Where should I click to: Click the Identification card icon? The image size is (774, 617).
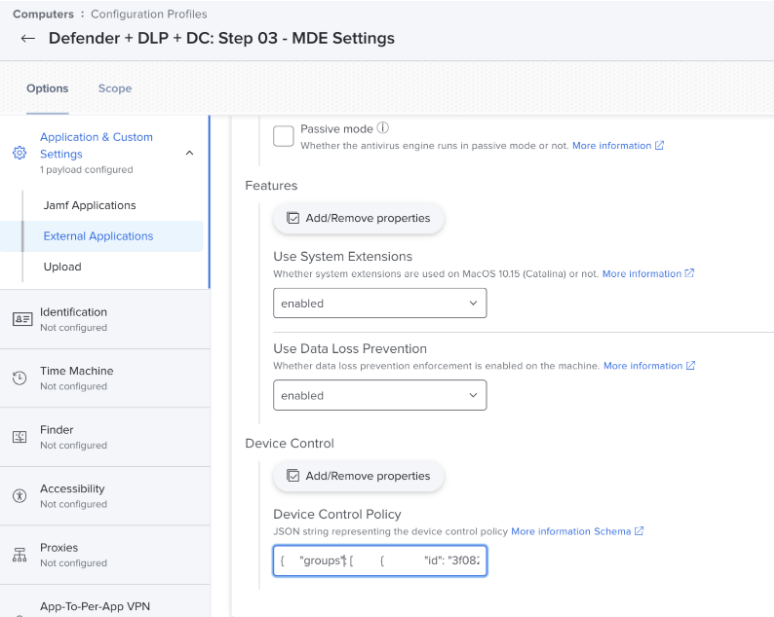(x=21, y=319)
